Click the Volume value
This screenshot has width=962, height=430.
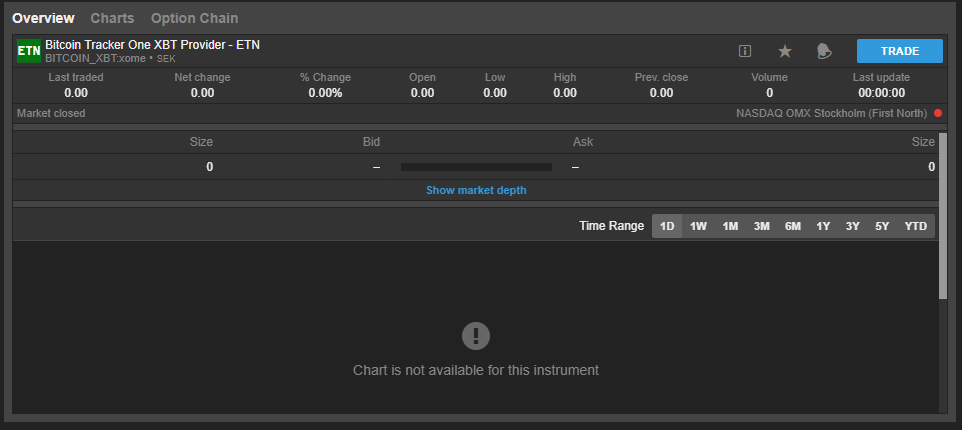point(769,93)
